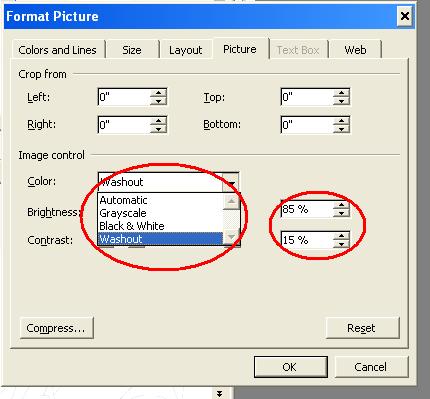This screenshot has height=399, width=430.
Task: Increase Top crop value with up arrow
Action: pyautogui.click(x=341, y=93)
